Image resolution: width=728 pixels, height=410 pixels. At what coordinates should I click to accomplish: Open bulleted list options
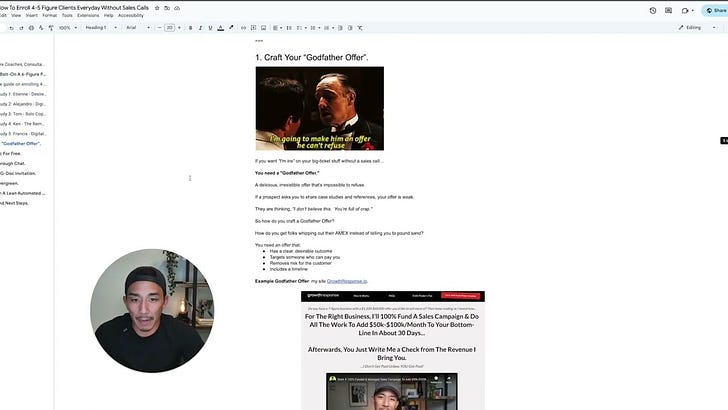(314, 28)
